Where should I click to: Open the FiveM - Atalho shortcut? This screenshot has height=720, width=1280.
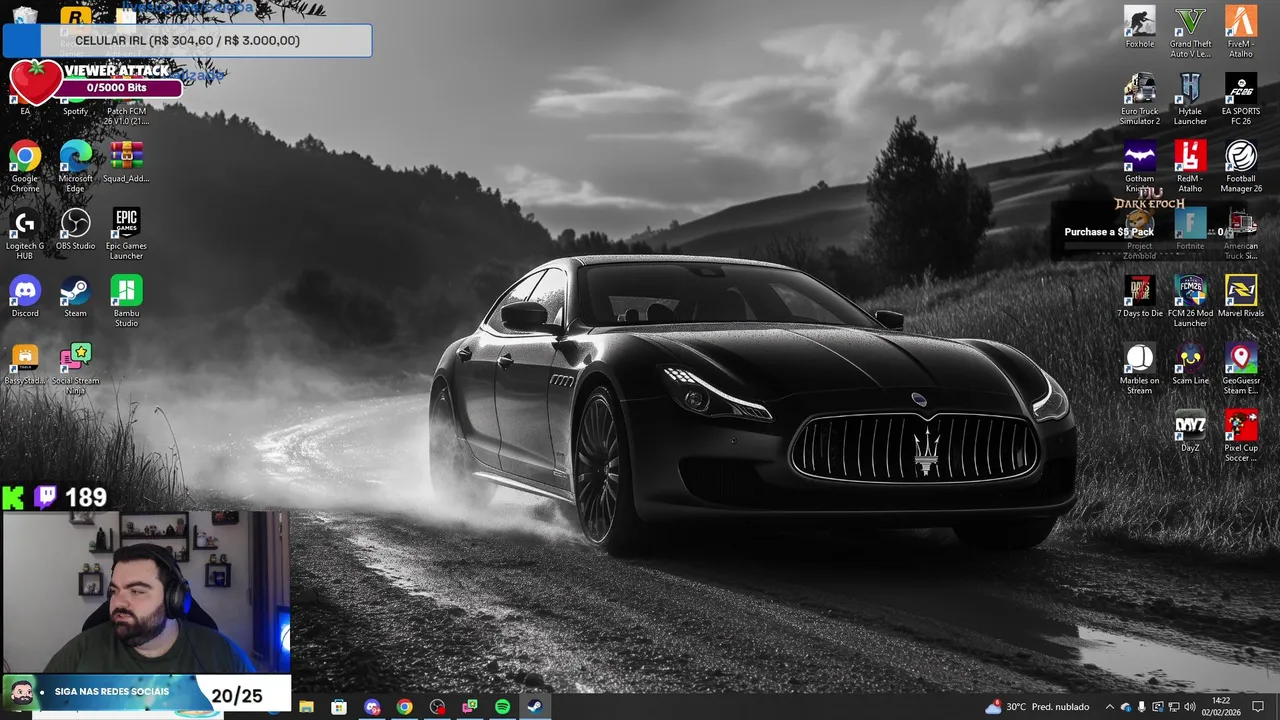click(x=1241, y=31)
